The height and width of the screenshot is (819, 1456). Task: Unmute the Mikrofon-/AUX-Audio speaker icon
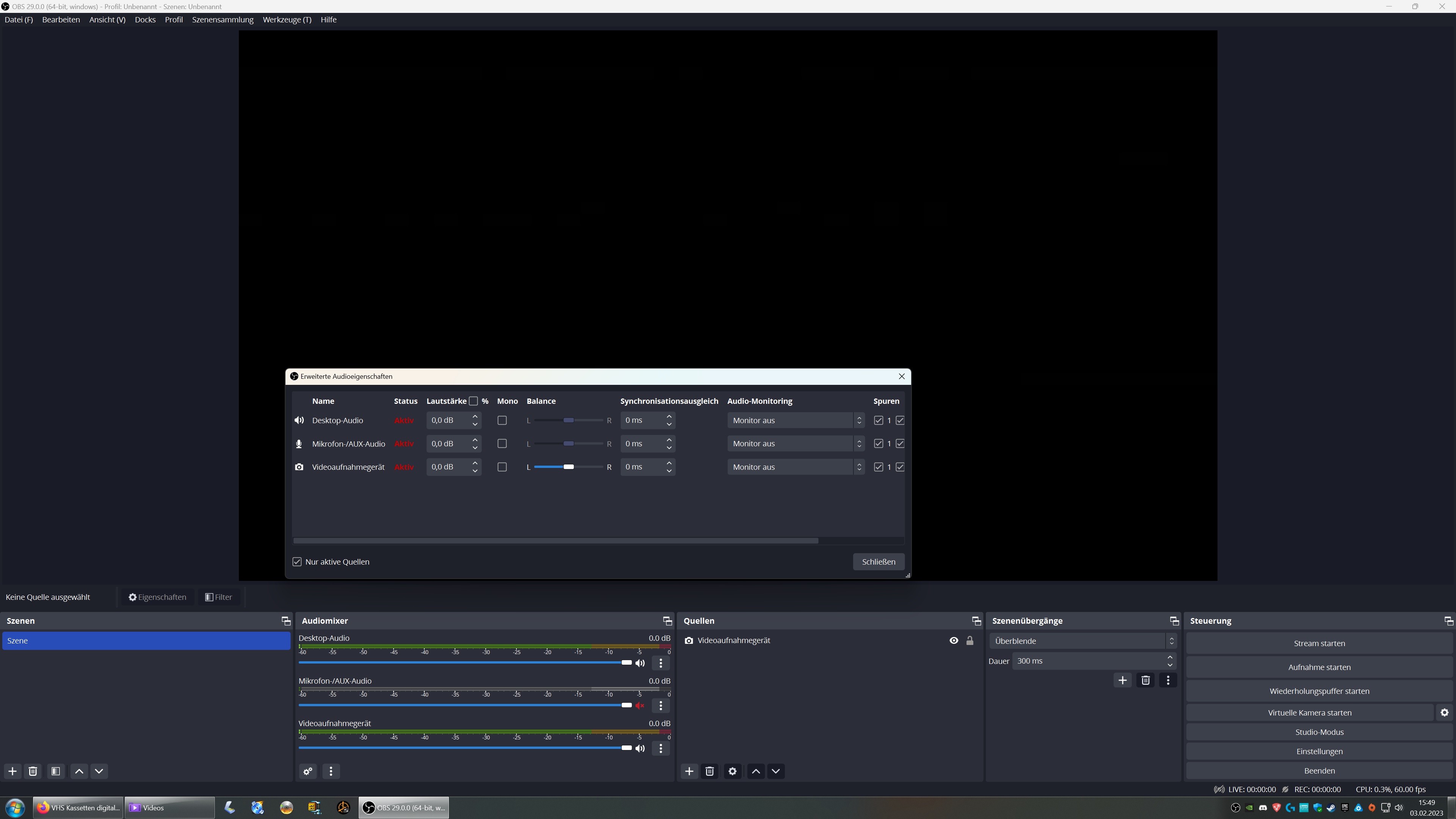pos(640,705)
